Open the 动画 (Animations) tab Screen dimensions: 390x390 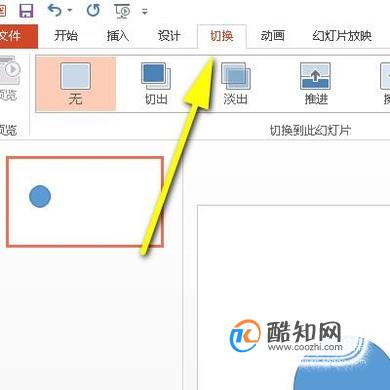pyautogui.click(x=273, y=36)
